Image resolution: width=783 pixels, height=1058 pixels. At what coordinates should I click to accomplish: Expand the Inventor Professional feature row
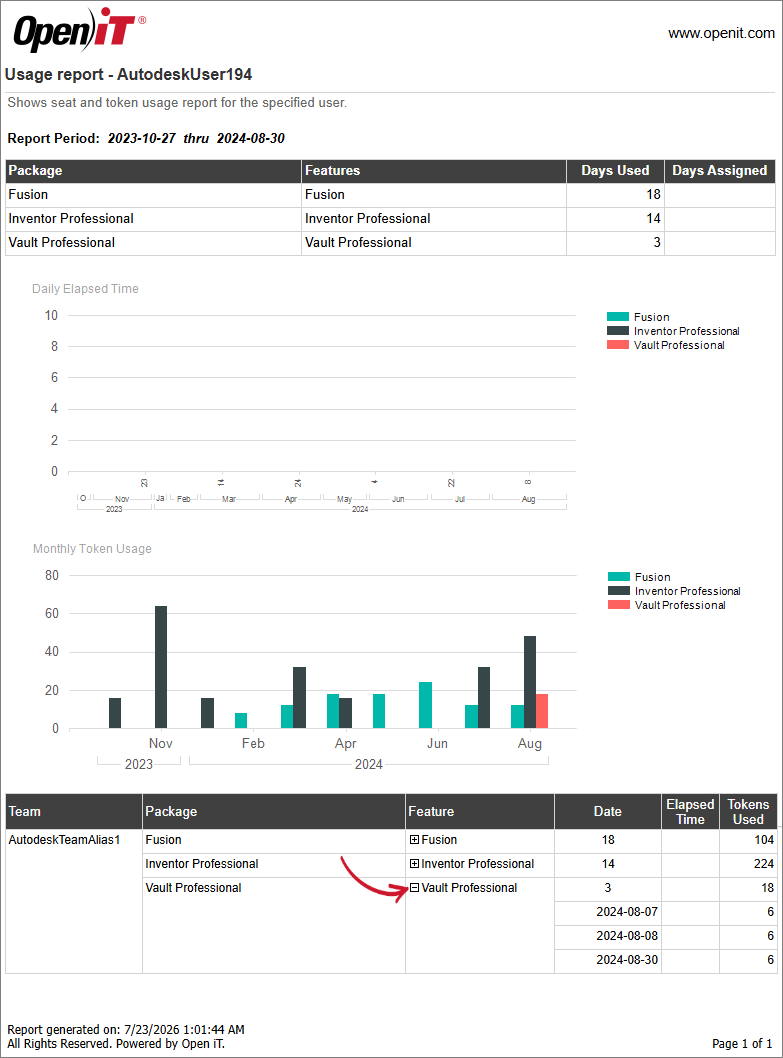pyautogui.click(x=414, y=864)
